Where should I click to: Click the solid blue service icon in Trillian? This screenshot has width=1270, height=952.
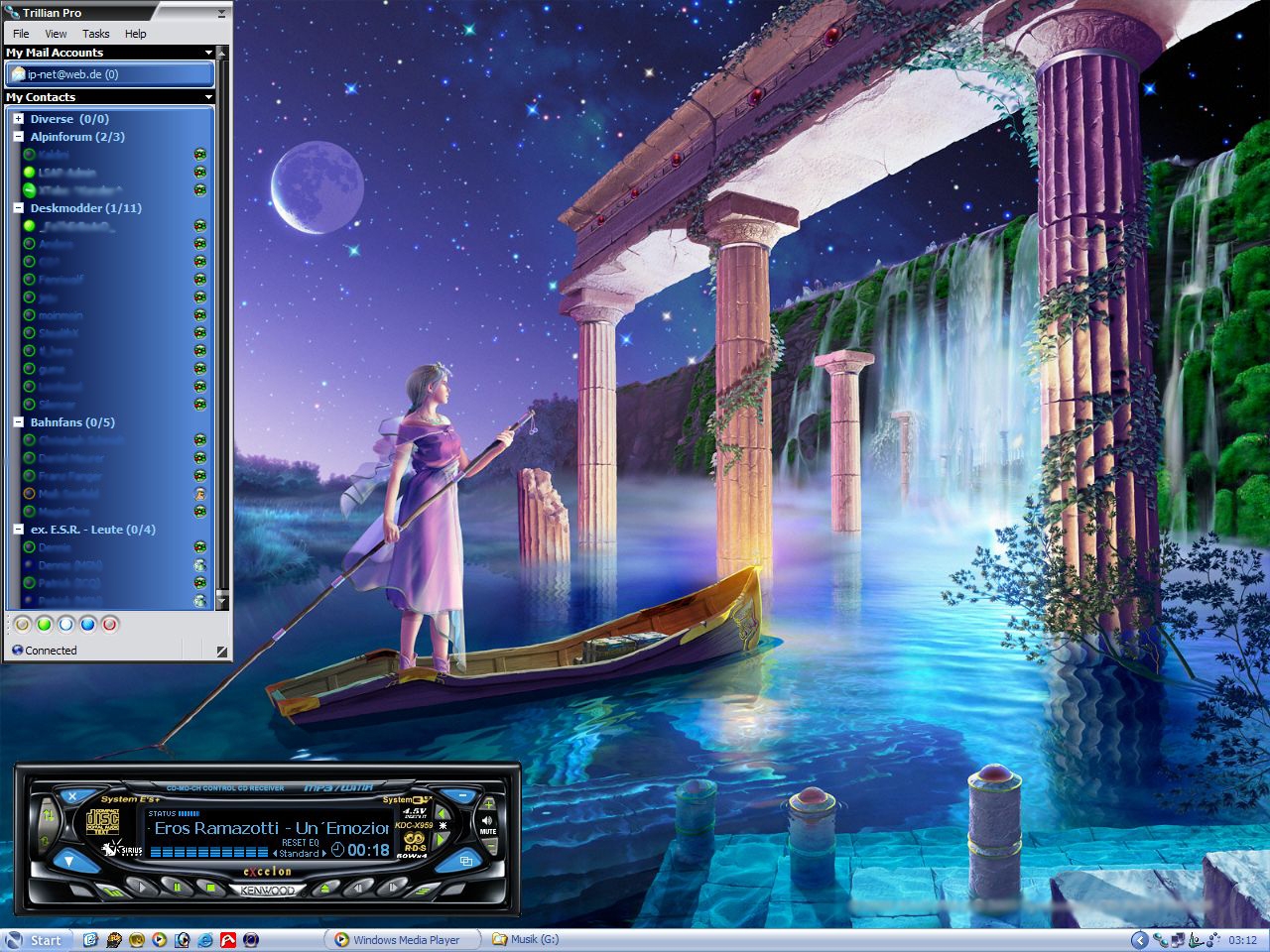(x=87, y=624)
